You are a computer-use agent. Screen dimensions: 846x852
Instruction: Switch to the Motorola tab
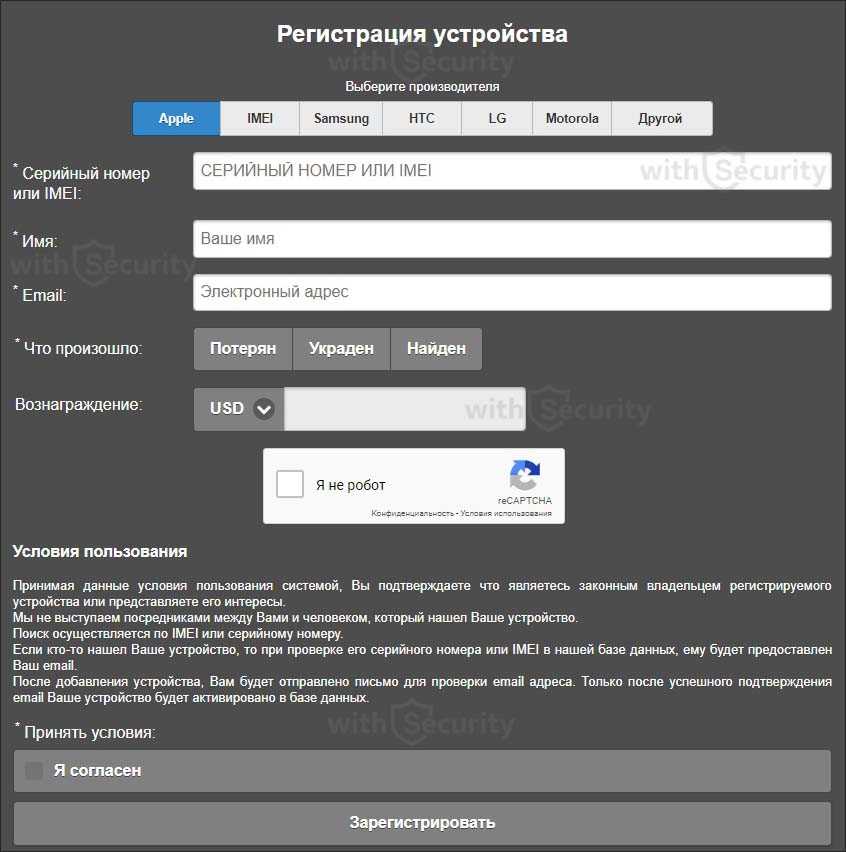click(x=572, y=118)
